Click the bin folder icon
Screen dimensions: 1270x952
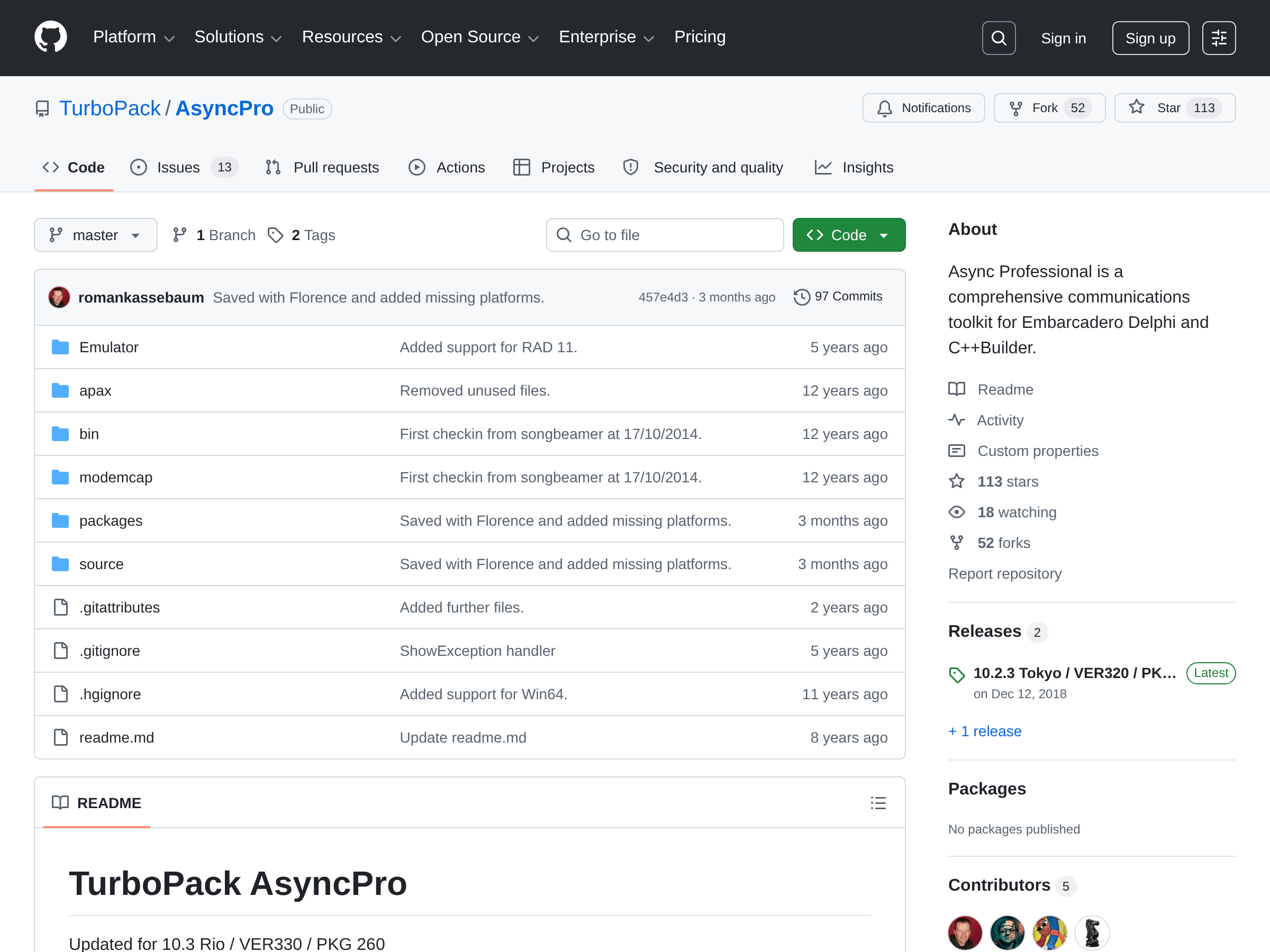60,434
